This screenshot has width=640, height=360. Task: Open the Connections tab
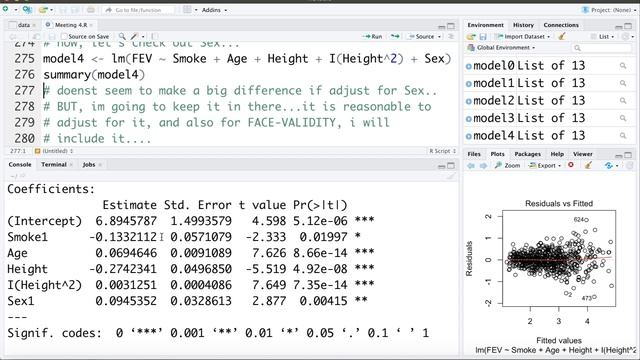(561, 25)
